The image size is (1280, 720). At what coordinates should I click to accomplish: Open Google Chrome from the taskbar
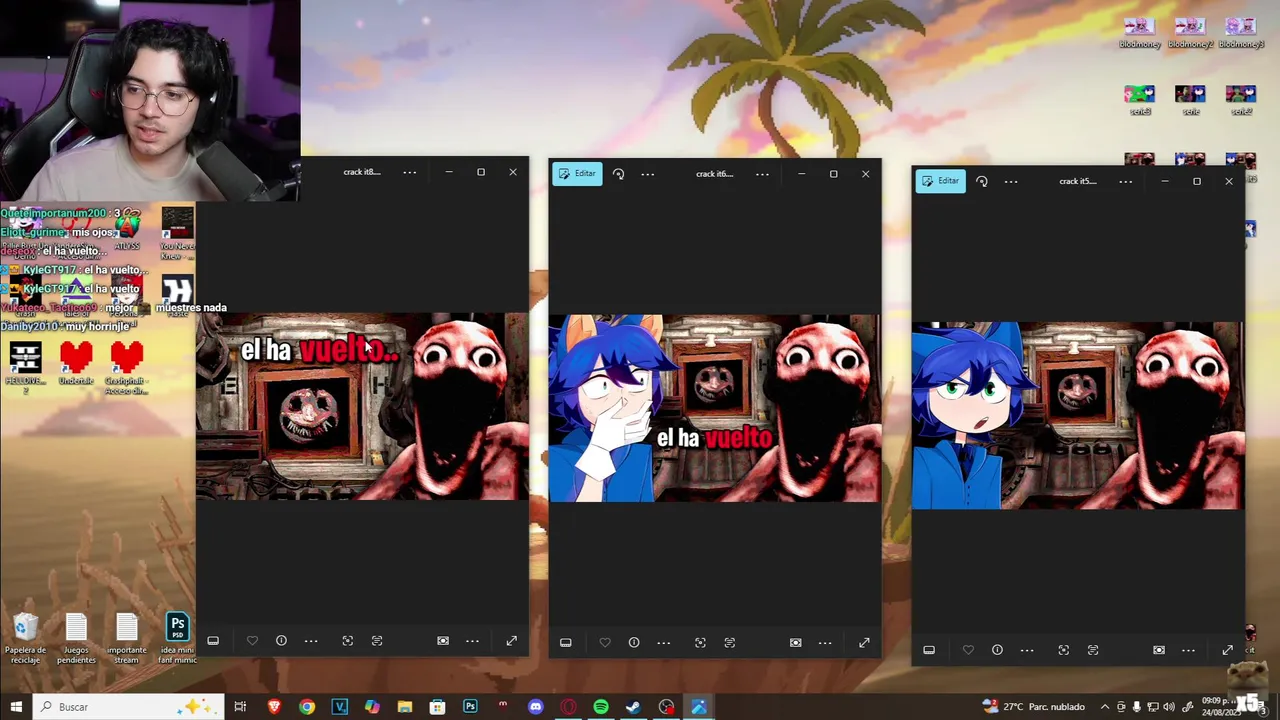307,707
